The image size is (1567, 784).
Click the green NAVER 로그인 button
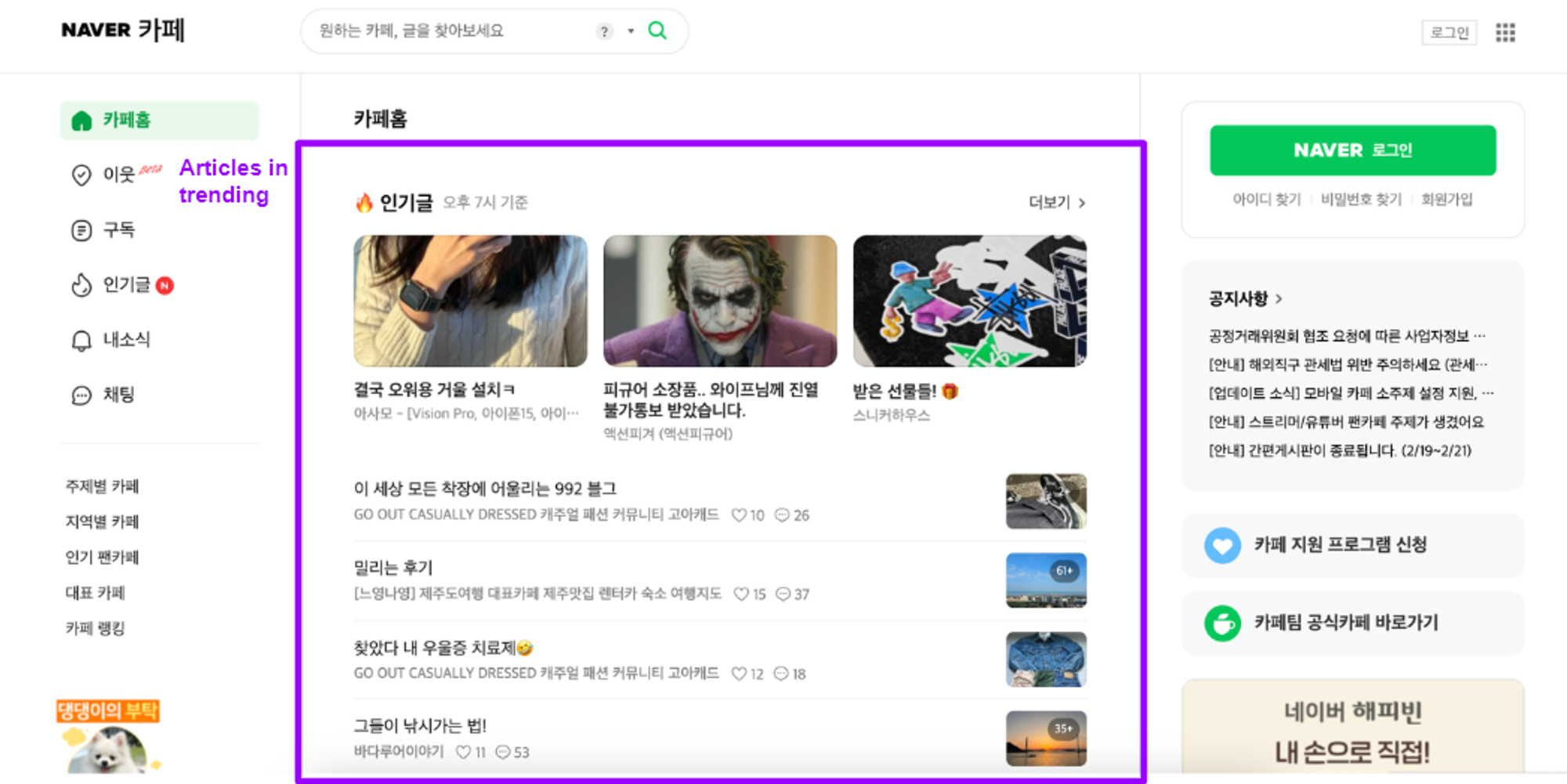[x=1352, y=150]
